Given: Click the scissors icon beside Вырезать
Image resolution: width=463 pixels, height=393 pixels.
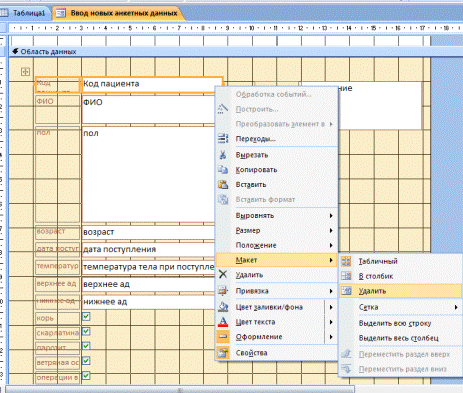Looking at the screenshot, I should pos(223,155).
